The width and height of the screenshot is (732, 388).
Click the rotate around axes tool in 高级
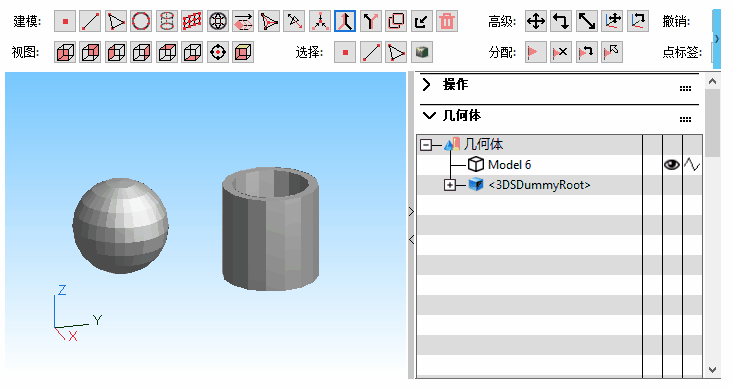tap(638, 21)
